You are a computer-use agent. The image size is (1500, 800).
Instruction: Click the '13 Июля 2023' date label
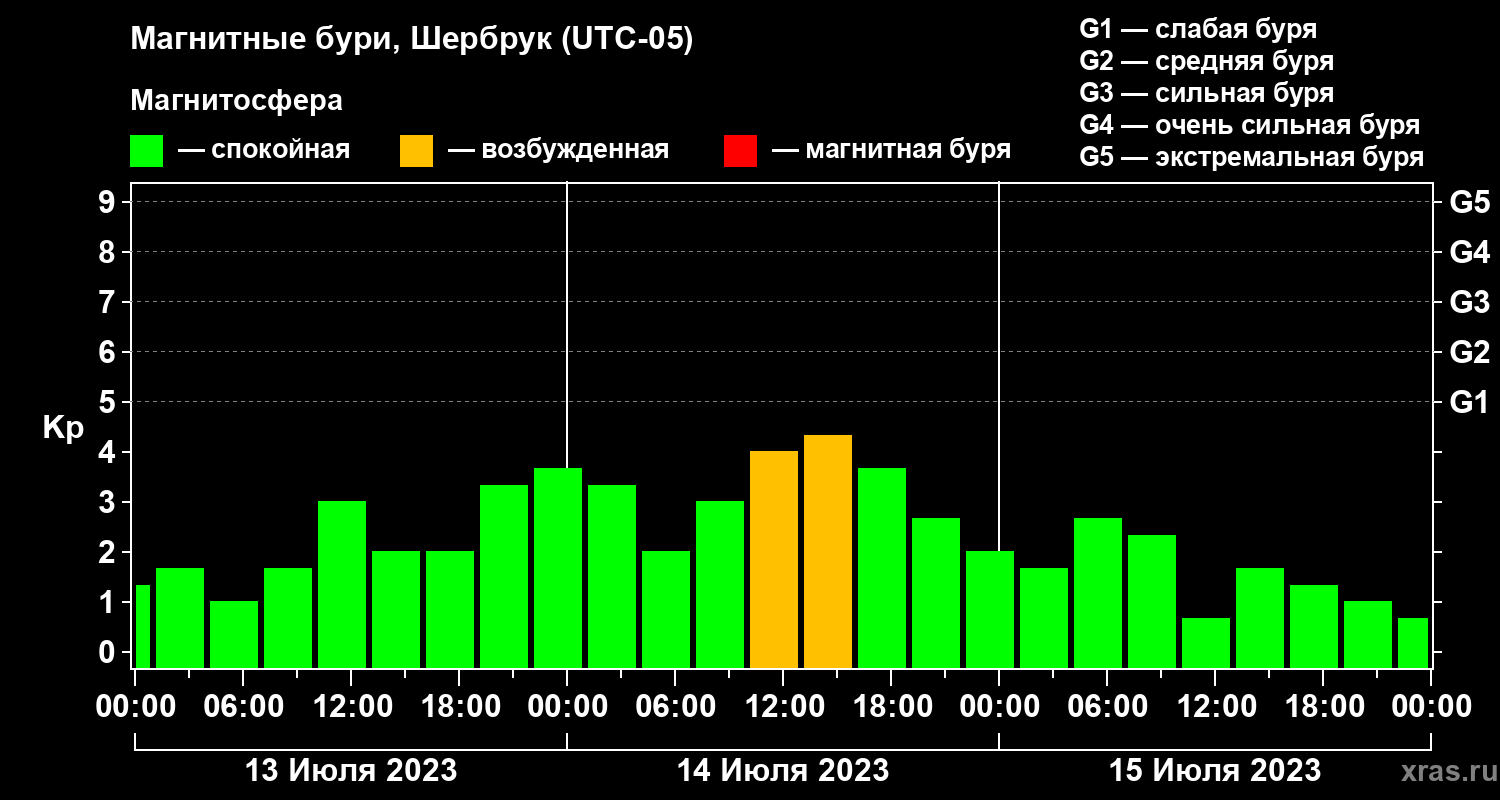click(351, 771)
